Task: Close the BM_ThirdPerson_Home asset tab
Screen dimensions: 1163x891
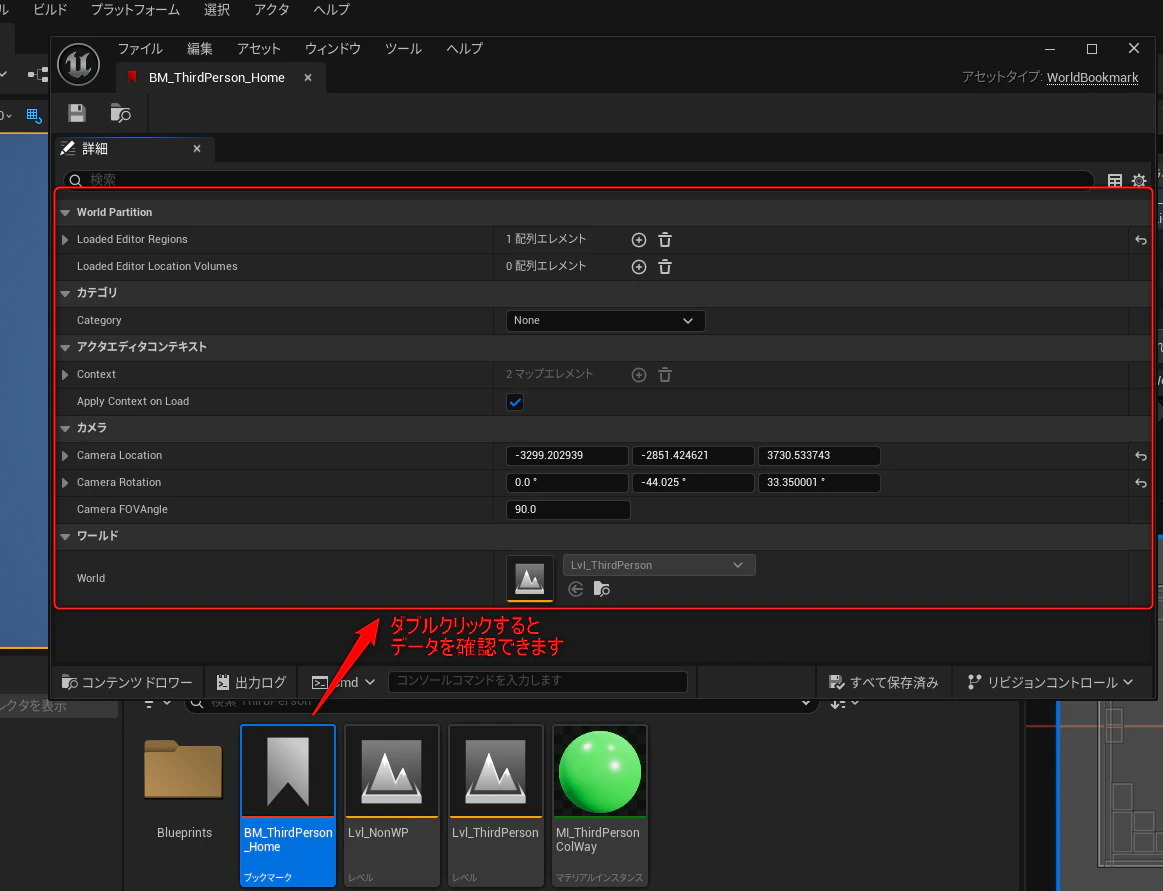Action: (x=308, y=77)
